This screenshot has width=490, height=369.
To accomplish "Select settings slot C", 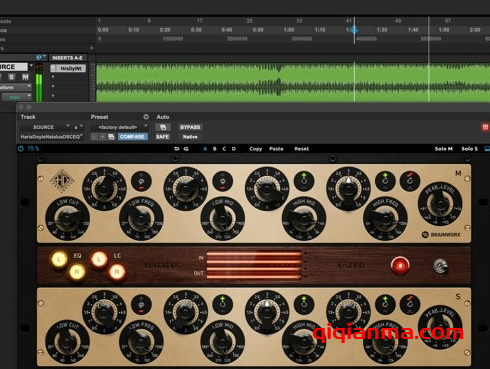I will click(224, 149).
